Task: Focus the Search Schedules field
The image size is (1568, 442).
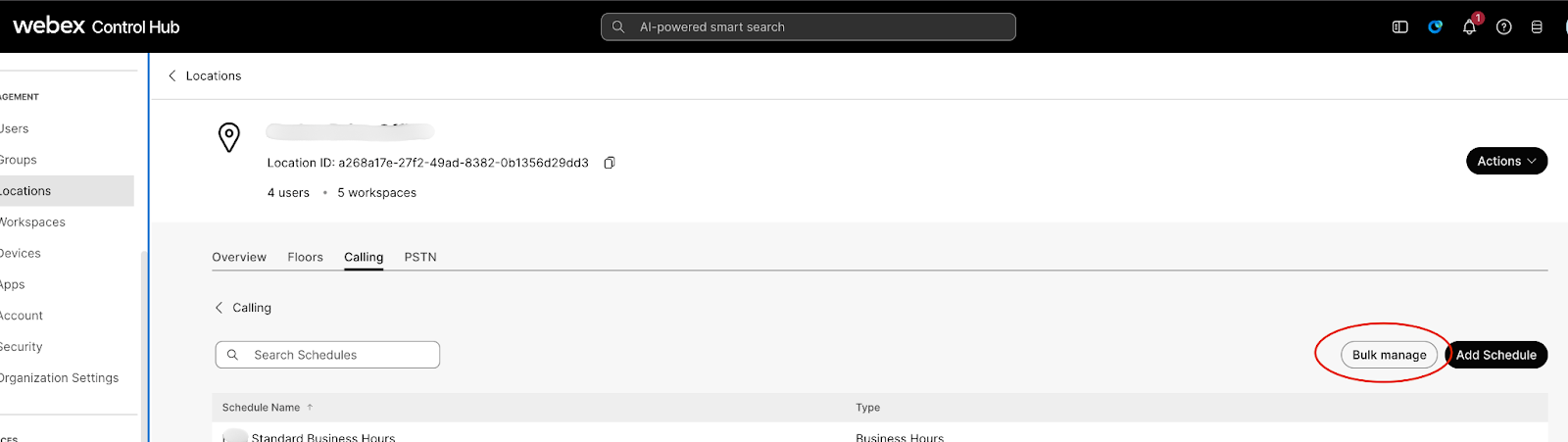Action: point(333,355)
